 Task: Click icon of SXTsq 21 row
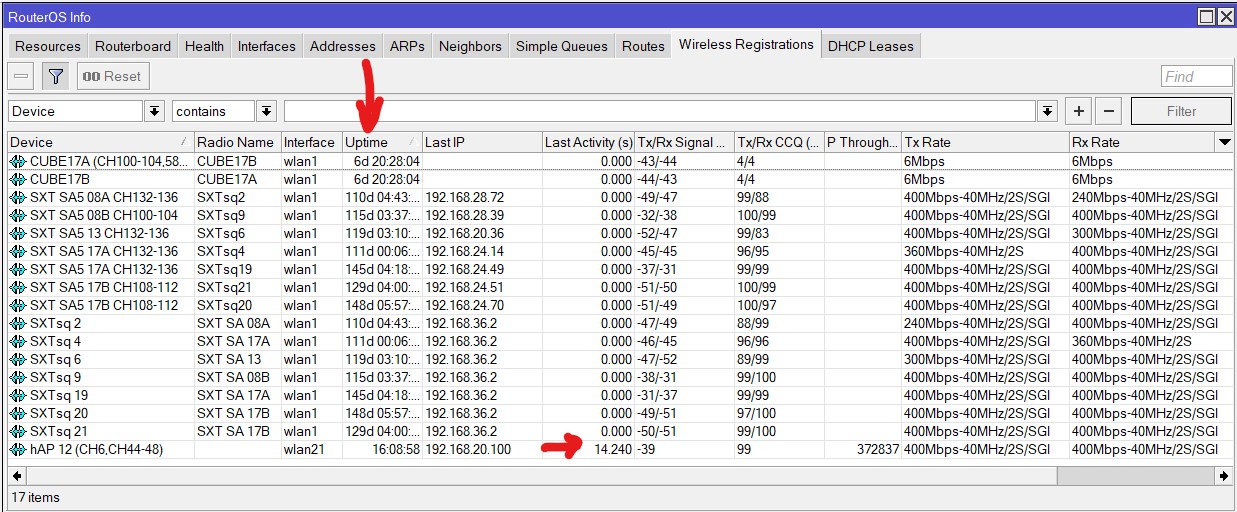(18, 431)
